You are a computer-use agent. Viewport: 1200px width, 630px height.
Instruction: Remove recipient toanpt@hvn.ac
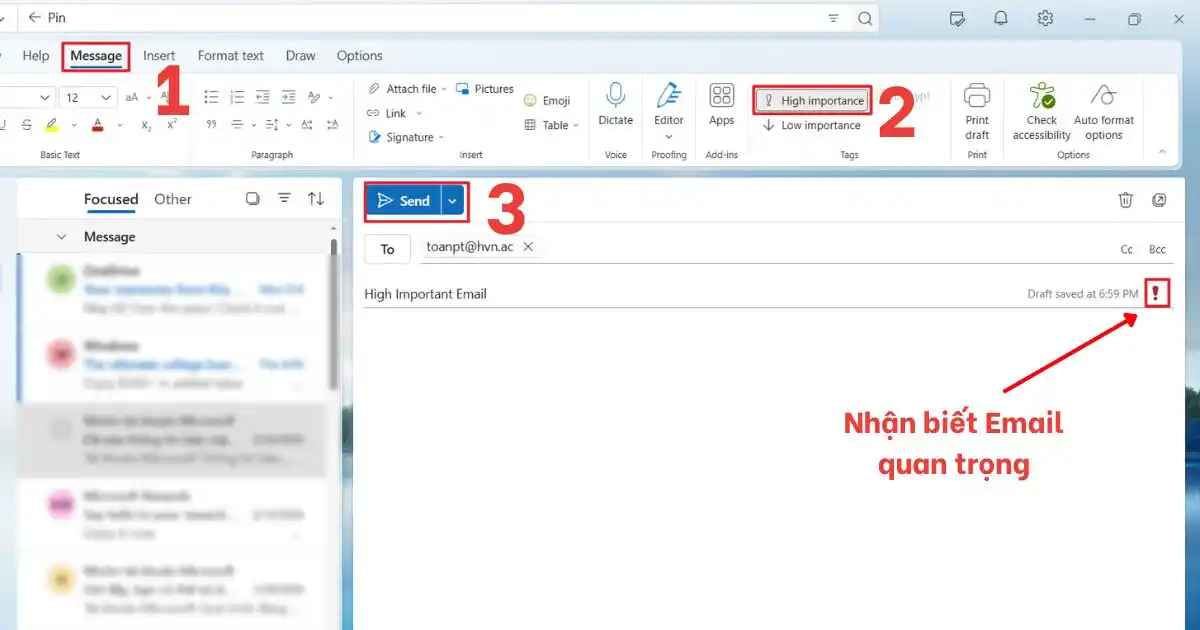(529, 247)
